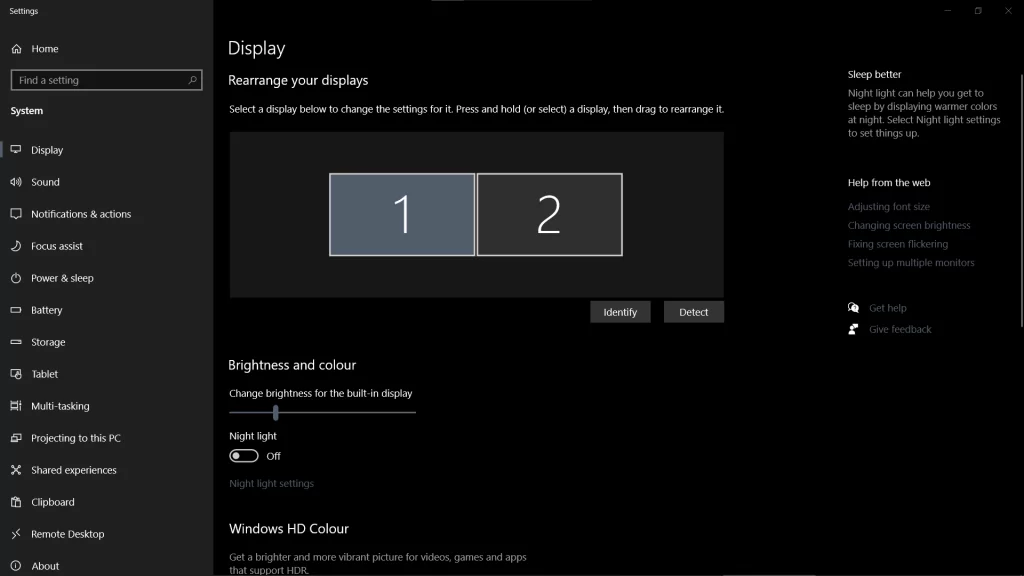Screen dimensions: 1024x576
Task: Click the Sound speaker icon
Action: [16, 182]
